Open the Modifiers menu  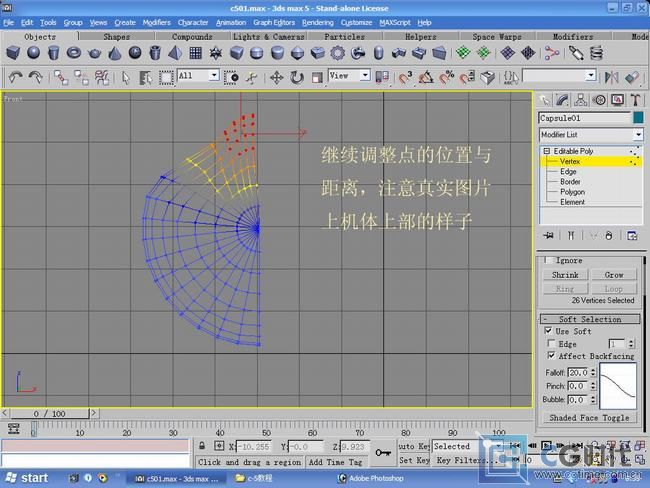point(156,22)
